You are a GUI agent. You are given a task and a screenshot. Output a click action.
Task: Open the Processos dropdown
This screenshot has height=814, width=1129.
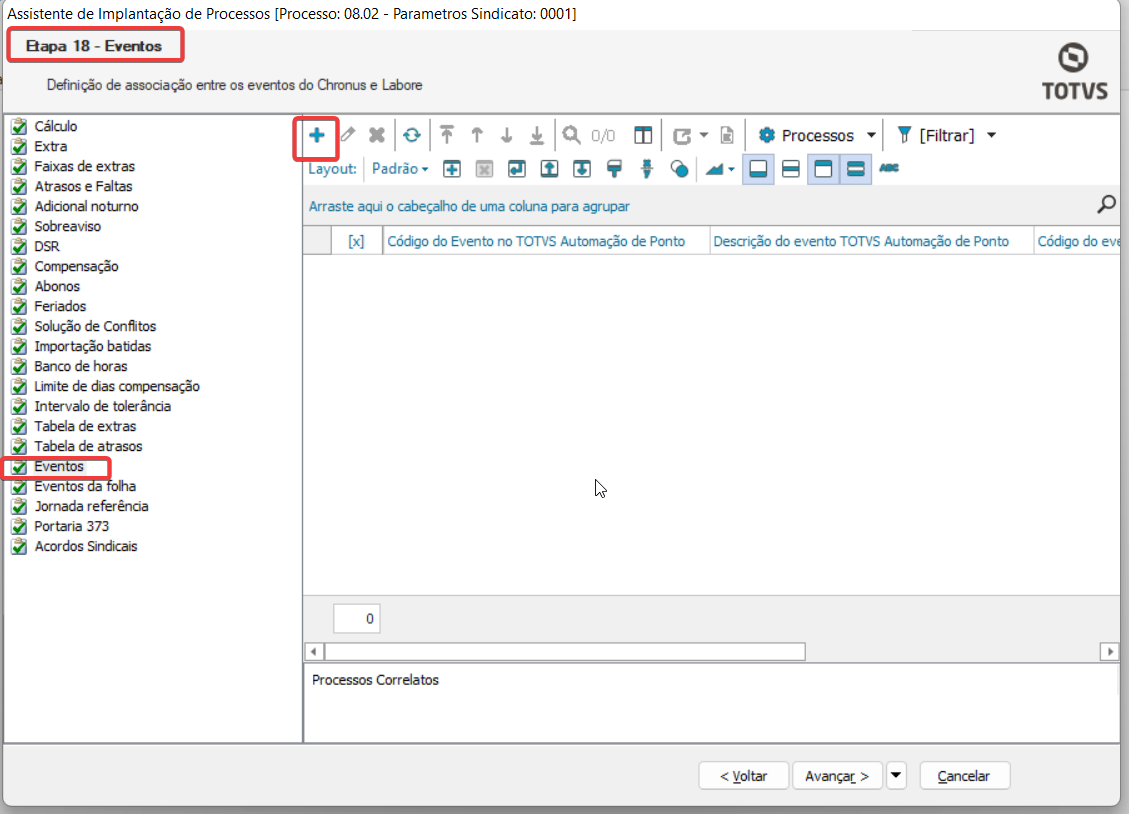[817, 135]
